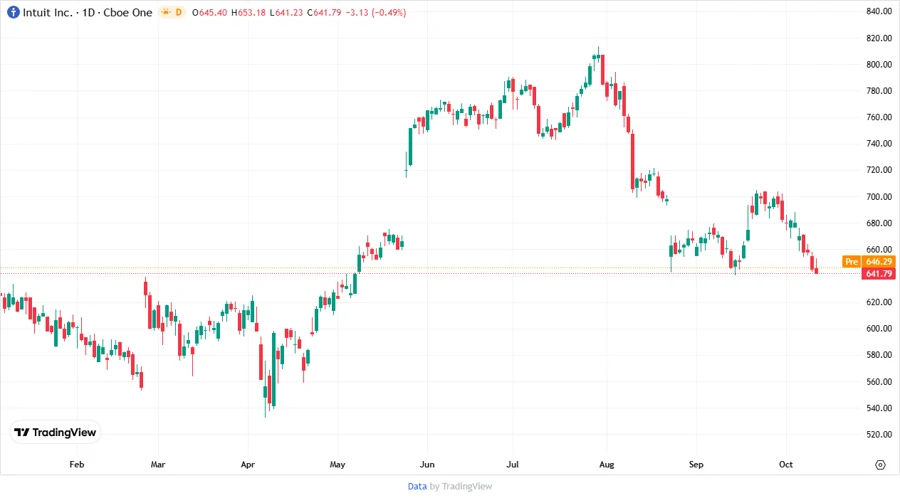The height and width of the screenshot is (498, 900).
Task: Click the Intuit Inc. logo icon
Action: tap(13, 12)
